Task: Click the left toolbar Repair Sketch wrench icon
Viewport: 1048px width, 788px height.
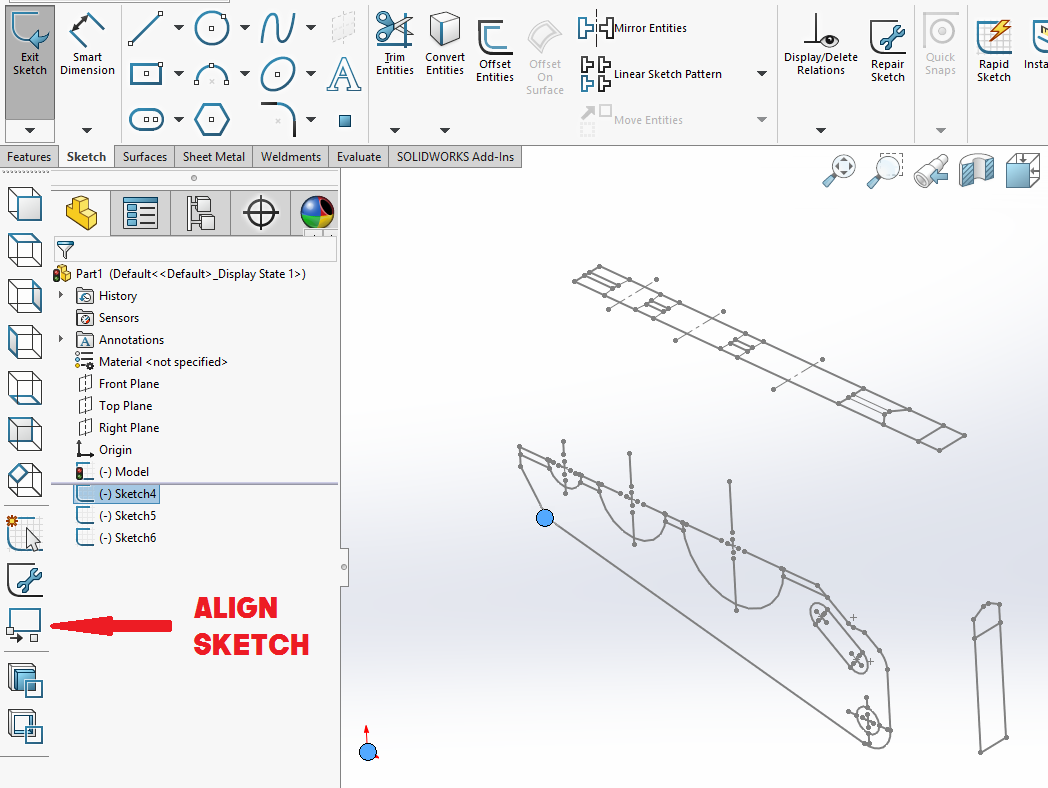Action: [x=25, y=579]
